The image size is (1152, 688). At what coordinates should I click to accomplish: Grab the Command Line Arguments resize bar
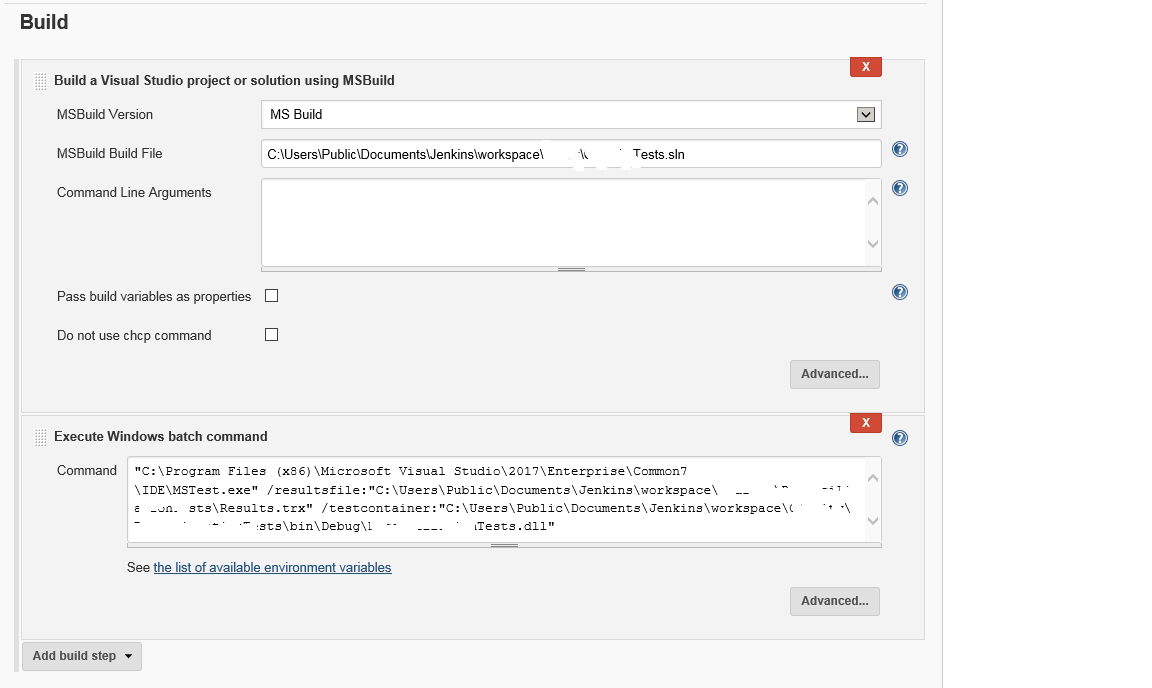571,269
